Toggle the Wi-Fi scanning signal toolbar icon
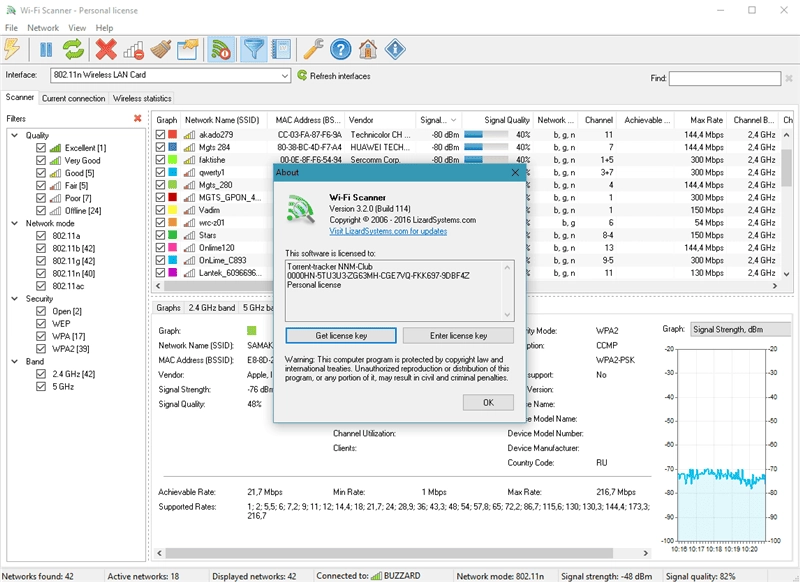This screenshot has height=582, width=800. point(221,49)
